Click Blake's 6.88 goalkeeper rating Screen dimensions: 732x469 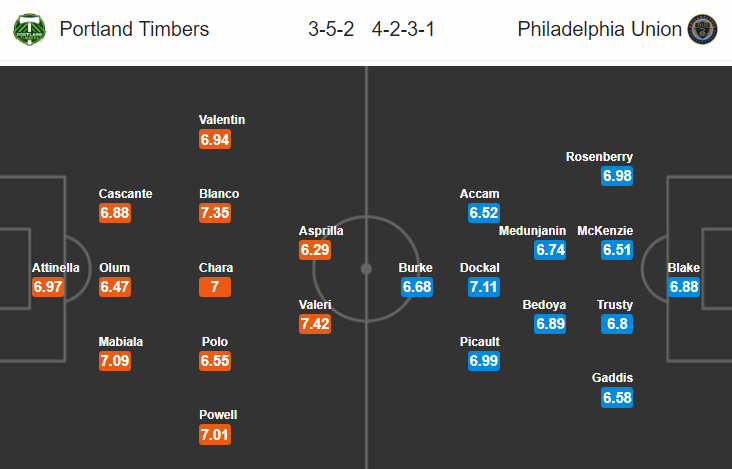[x=684, y=287]
